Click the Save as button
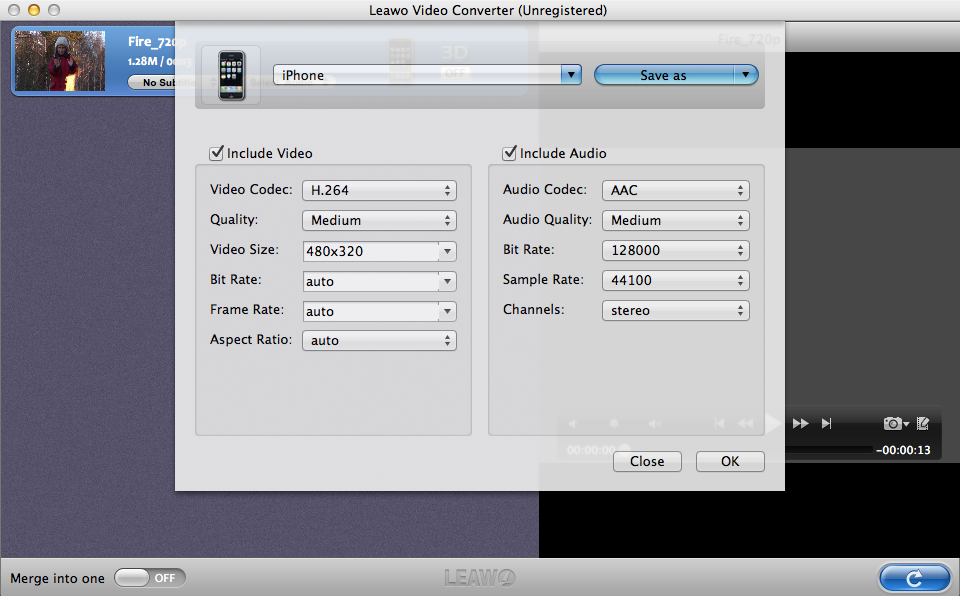This screenshot has width=960, height=596. coord(664,75)
